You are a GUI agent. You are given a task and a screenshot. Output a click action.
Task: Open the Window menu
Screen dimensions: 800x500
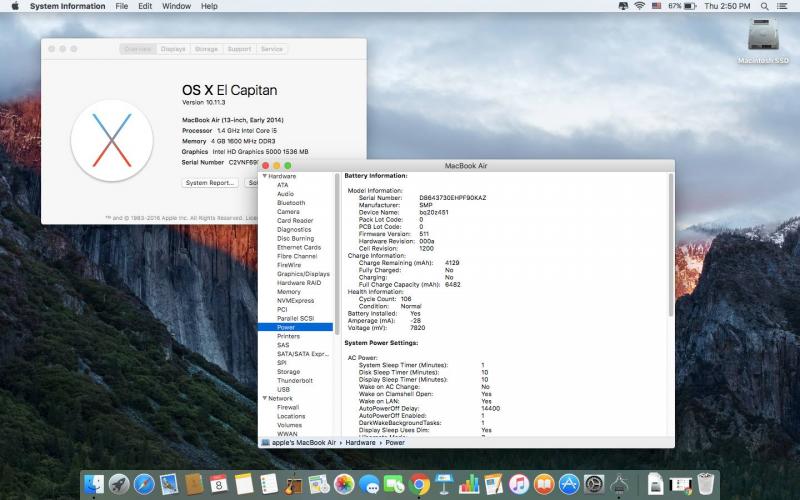(176, 6)
